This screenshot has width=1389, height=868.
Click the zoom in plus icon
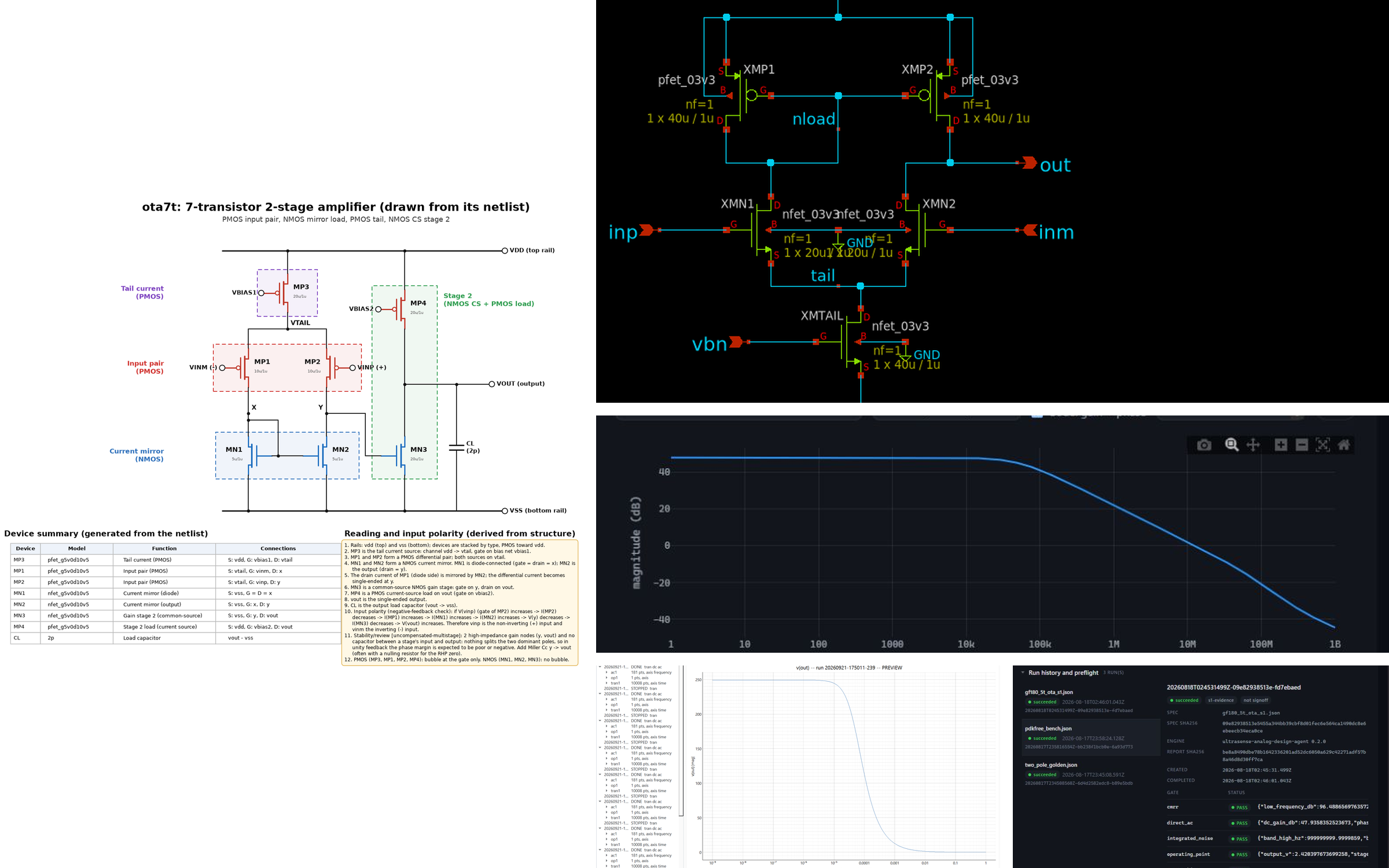pos(1281,444)
